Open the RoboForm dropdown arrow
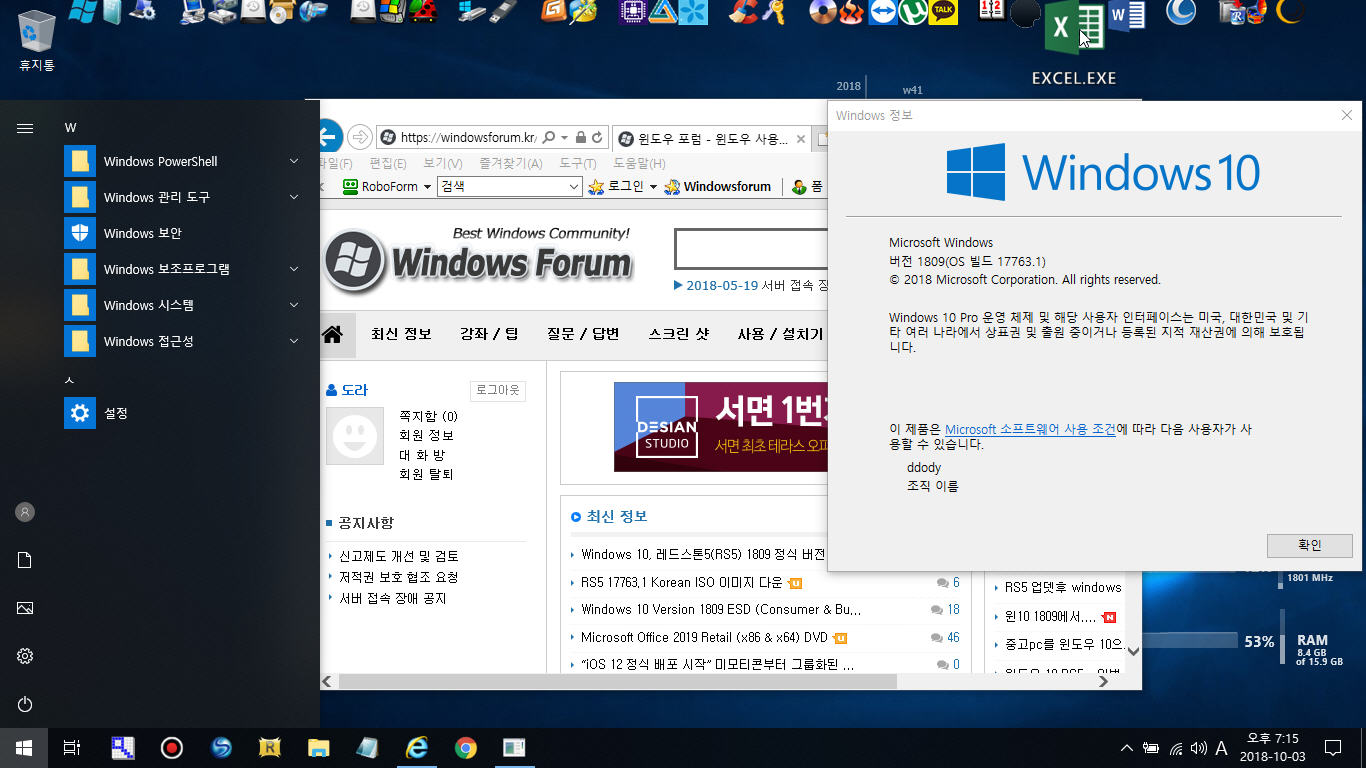The height and width of the screenshot is (768, 1366). [427, 187]
